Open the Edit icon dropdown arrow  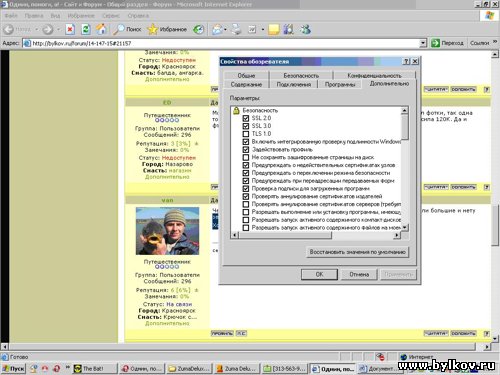[263, 29]
